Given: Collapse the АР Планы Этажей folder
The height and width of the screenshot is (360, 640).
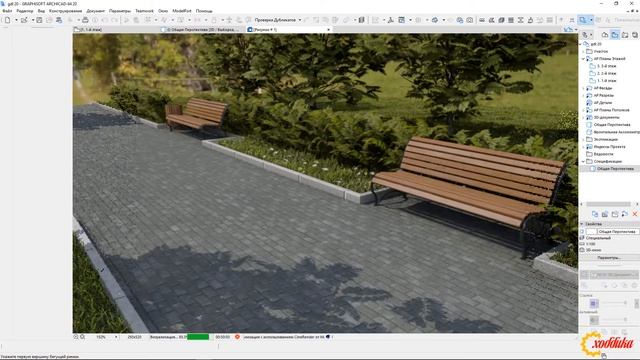Looking at the screenshot, I should point(584,59).
